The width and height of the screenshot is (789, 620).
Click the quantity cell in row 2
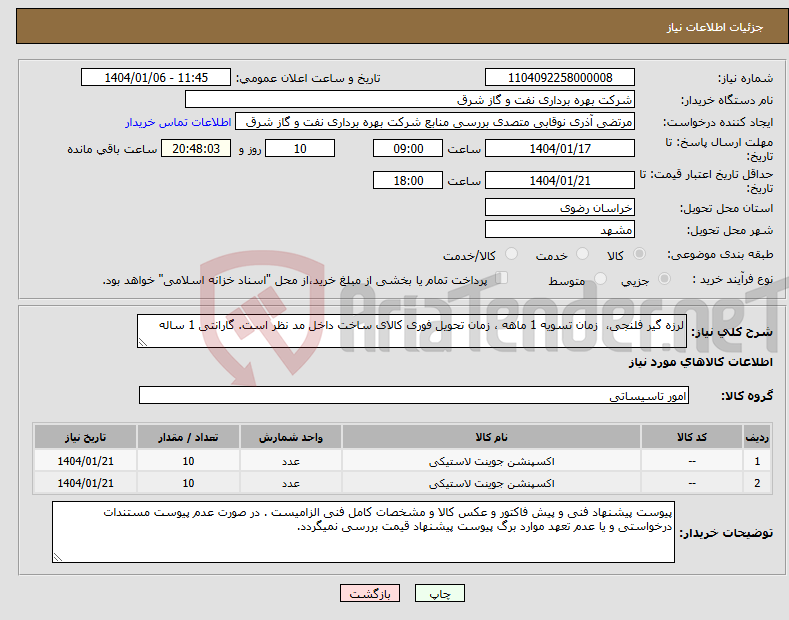pos(188,483)
